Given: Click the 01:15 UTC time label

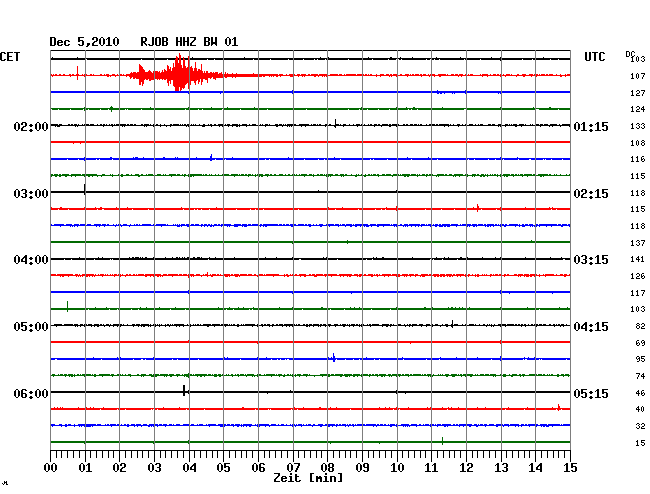Looking at the screenshot, I should tap(591, 126).
